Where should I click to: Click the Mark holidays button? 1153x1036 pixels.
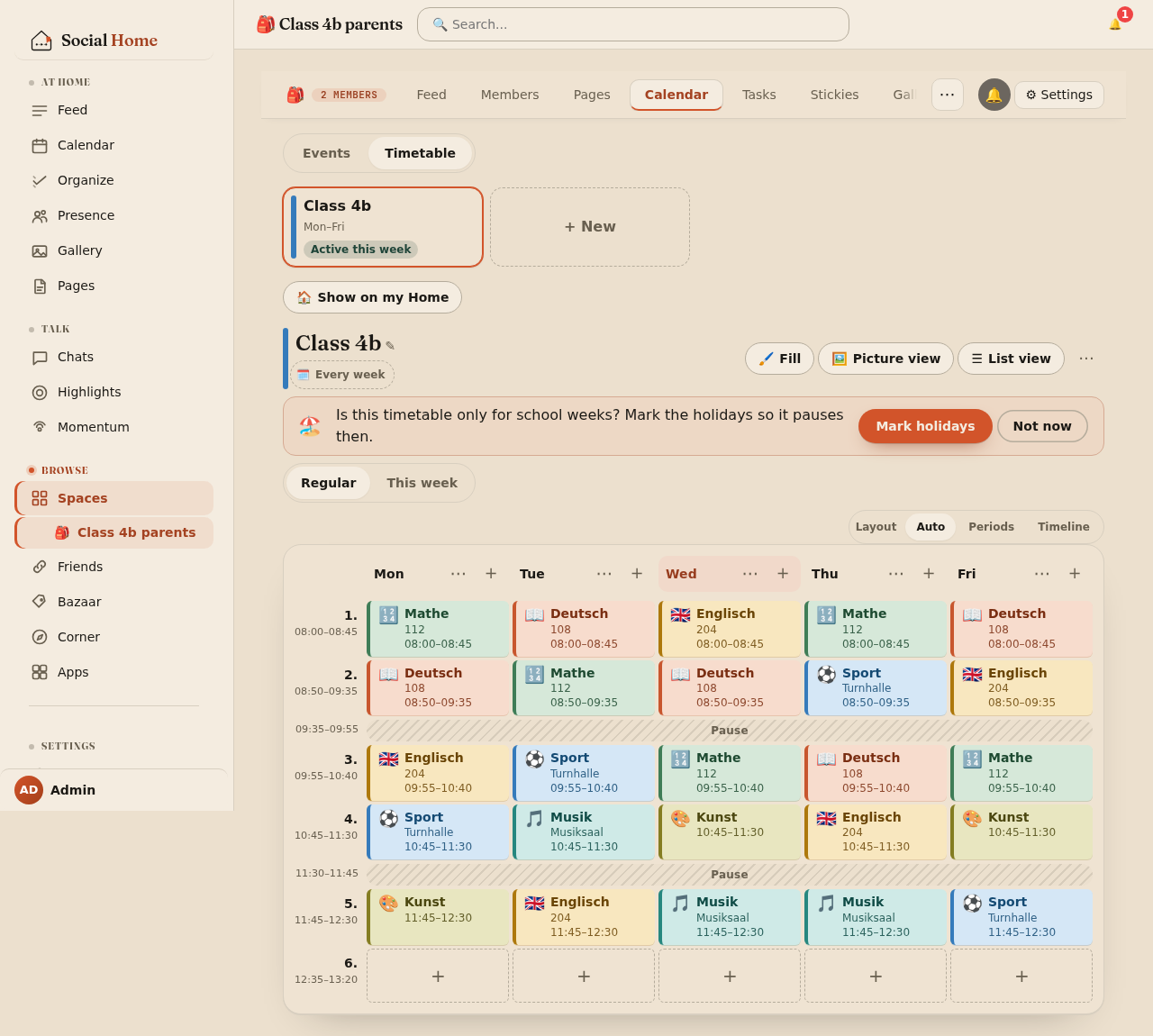[925, 426]
